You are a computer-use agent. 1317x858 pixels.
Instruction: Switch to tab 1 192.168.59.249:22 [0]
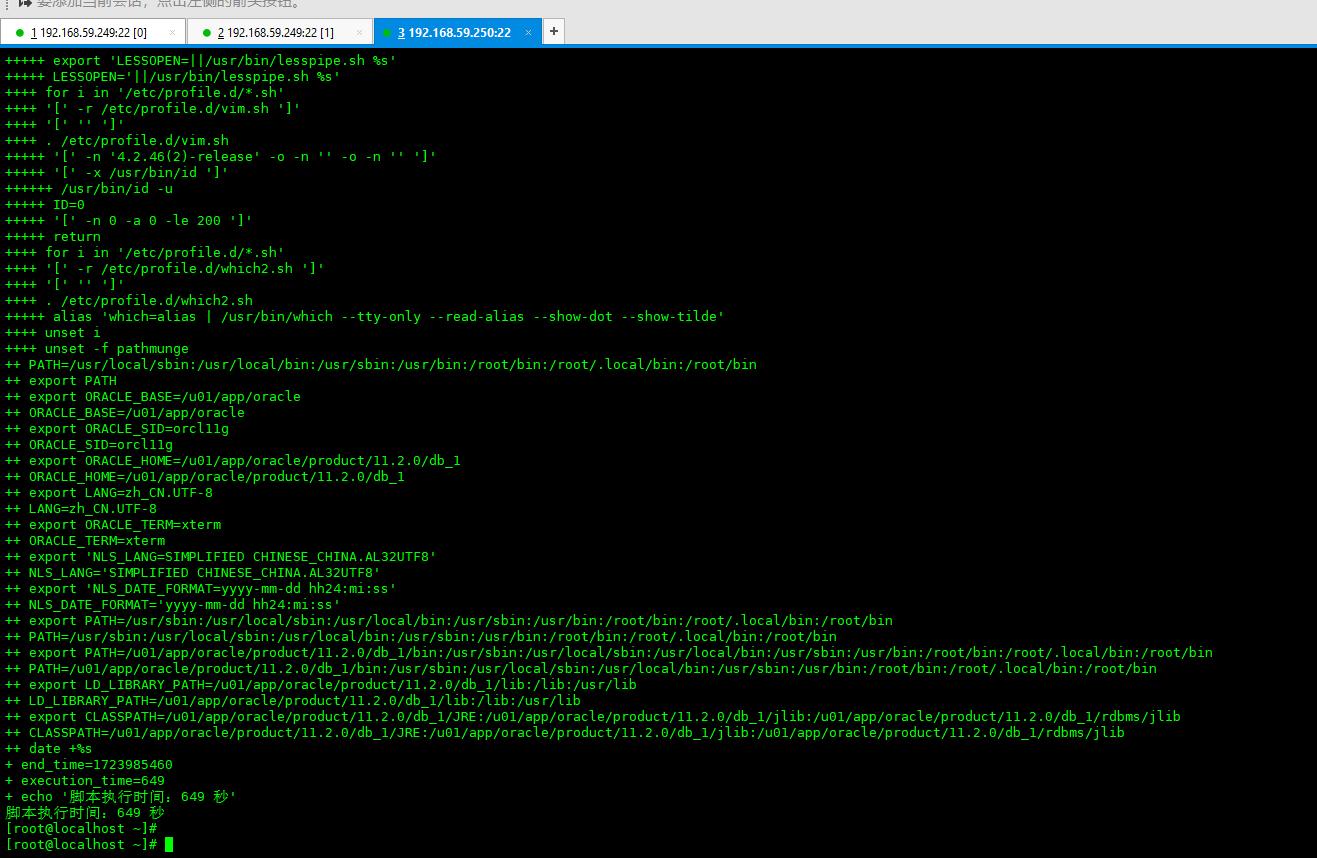coord(92,32)
